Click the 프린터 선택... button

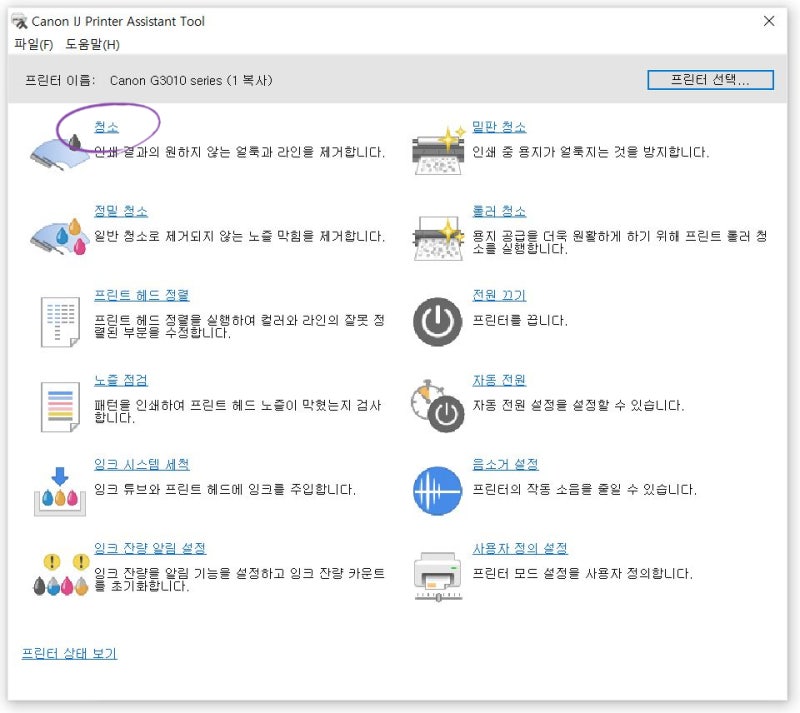coord(712,79)
